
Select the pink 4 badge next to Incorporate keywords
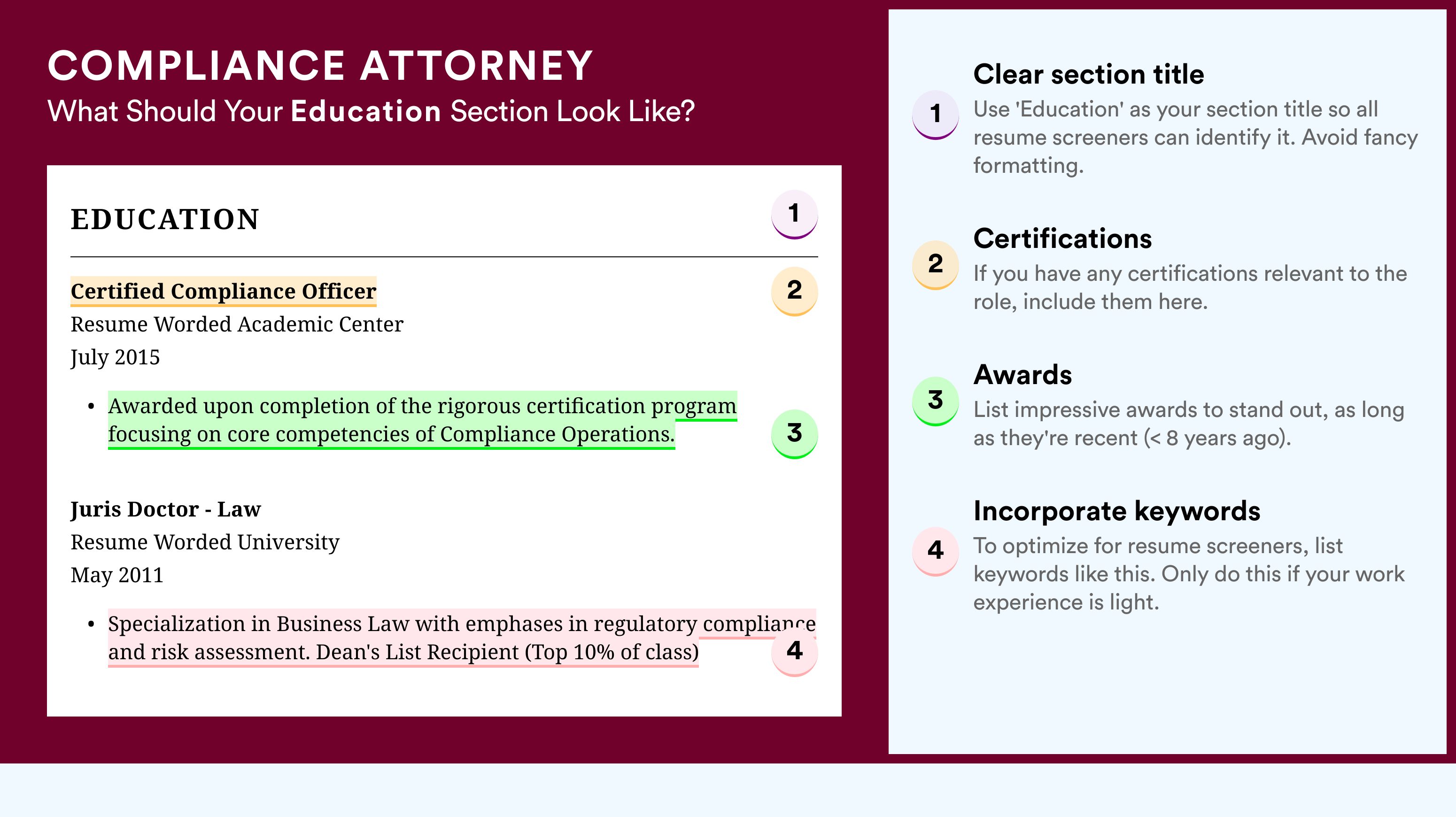[935, 551]
